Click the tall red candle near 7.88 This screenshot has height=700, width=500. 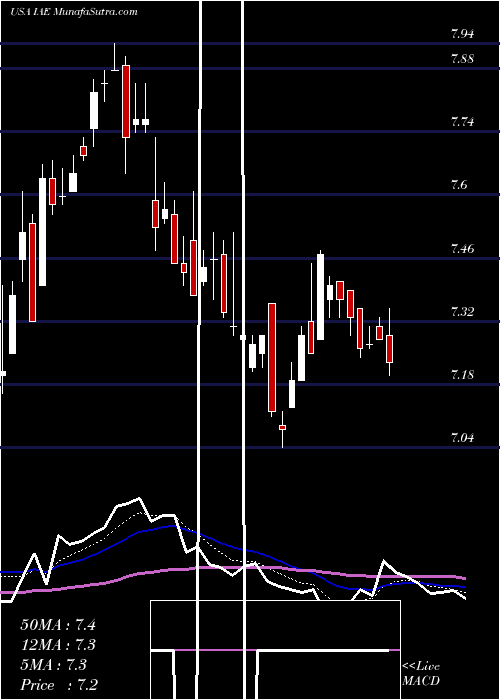(126, 101)
